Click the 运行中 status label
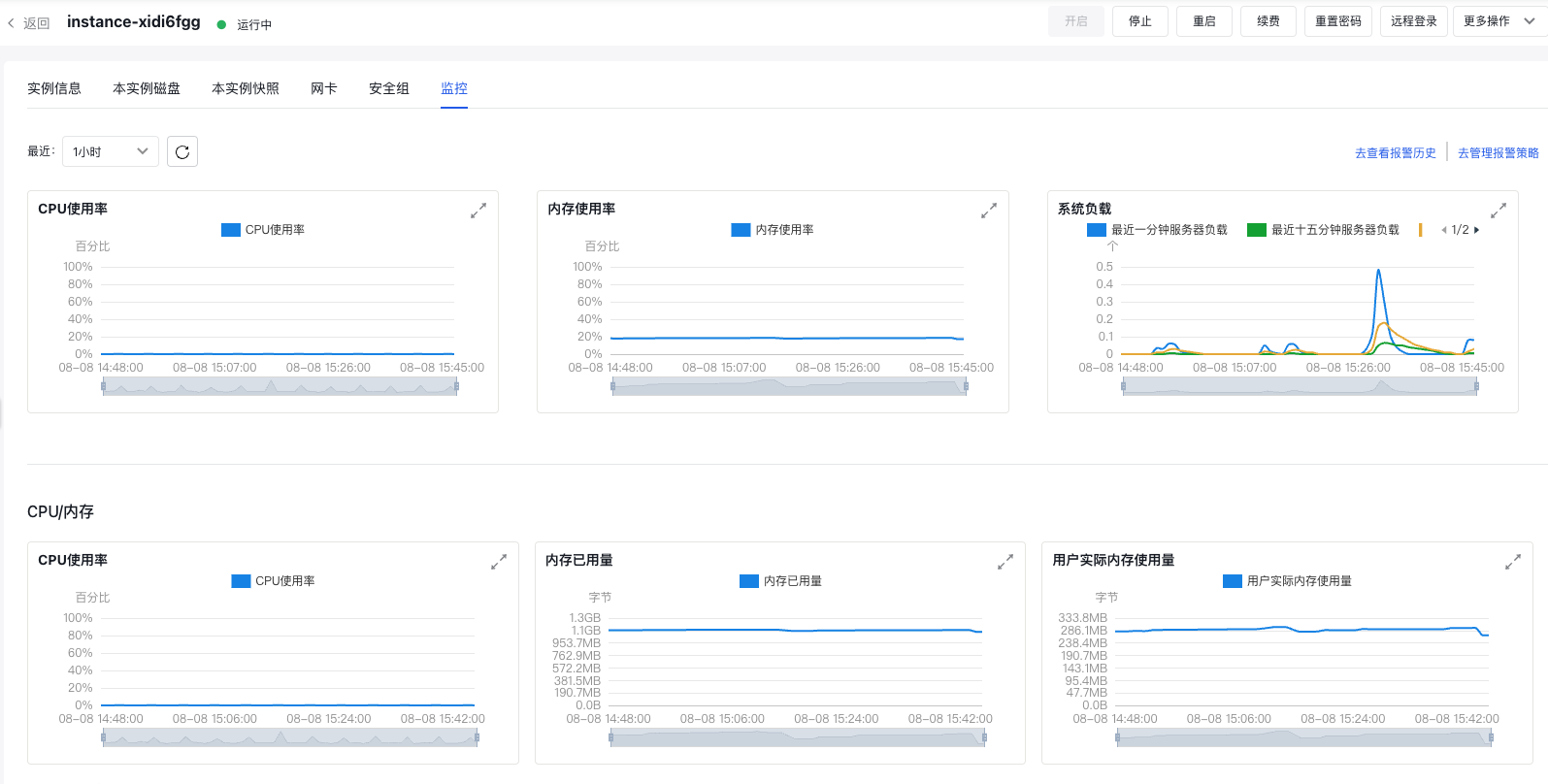The width and height of the screenshot is (1548, 784). pyautogui.click(x=254, y=24)
